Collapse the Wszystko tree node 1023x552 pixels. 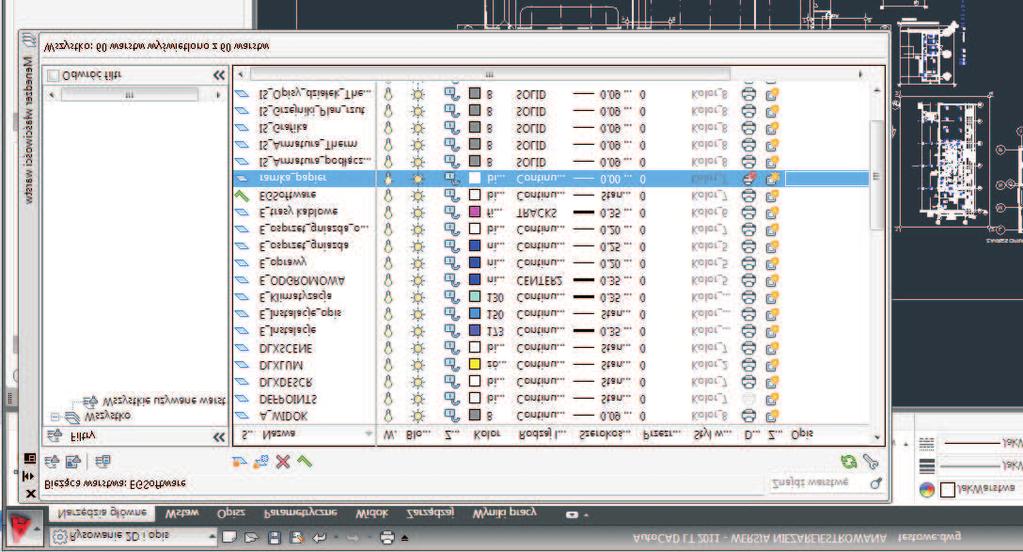point(55,416)
